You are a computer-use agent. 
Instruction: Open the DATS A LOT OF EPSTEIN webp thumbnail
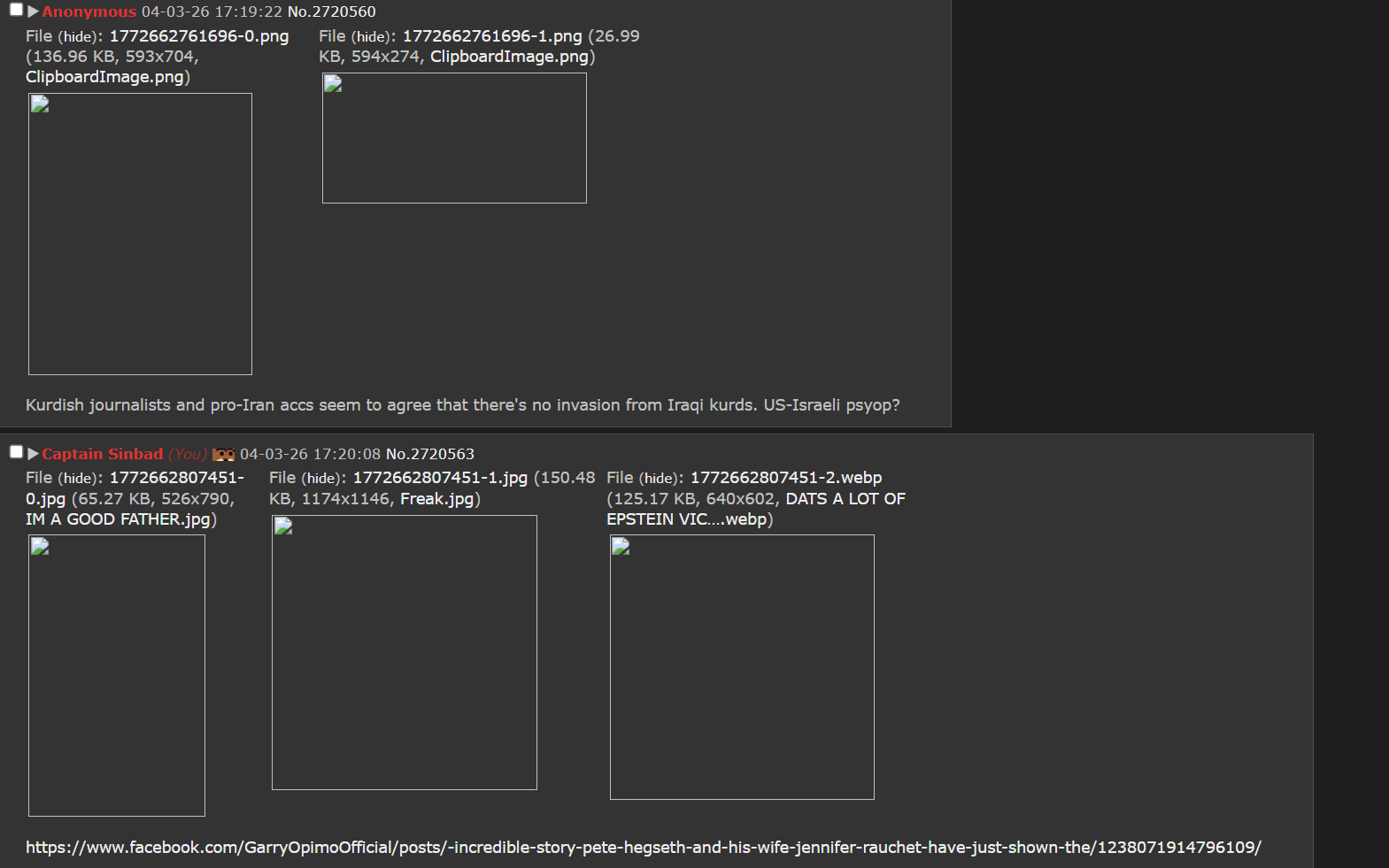742,667
